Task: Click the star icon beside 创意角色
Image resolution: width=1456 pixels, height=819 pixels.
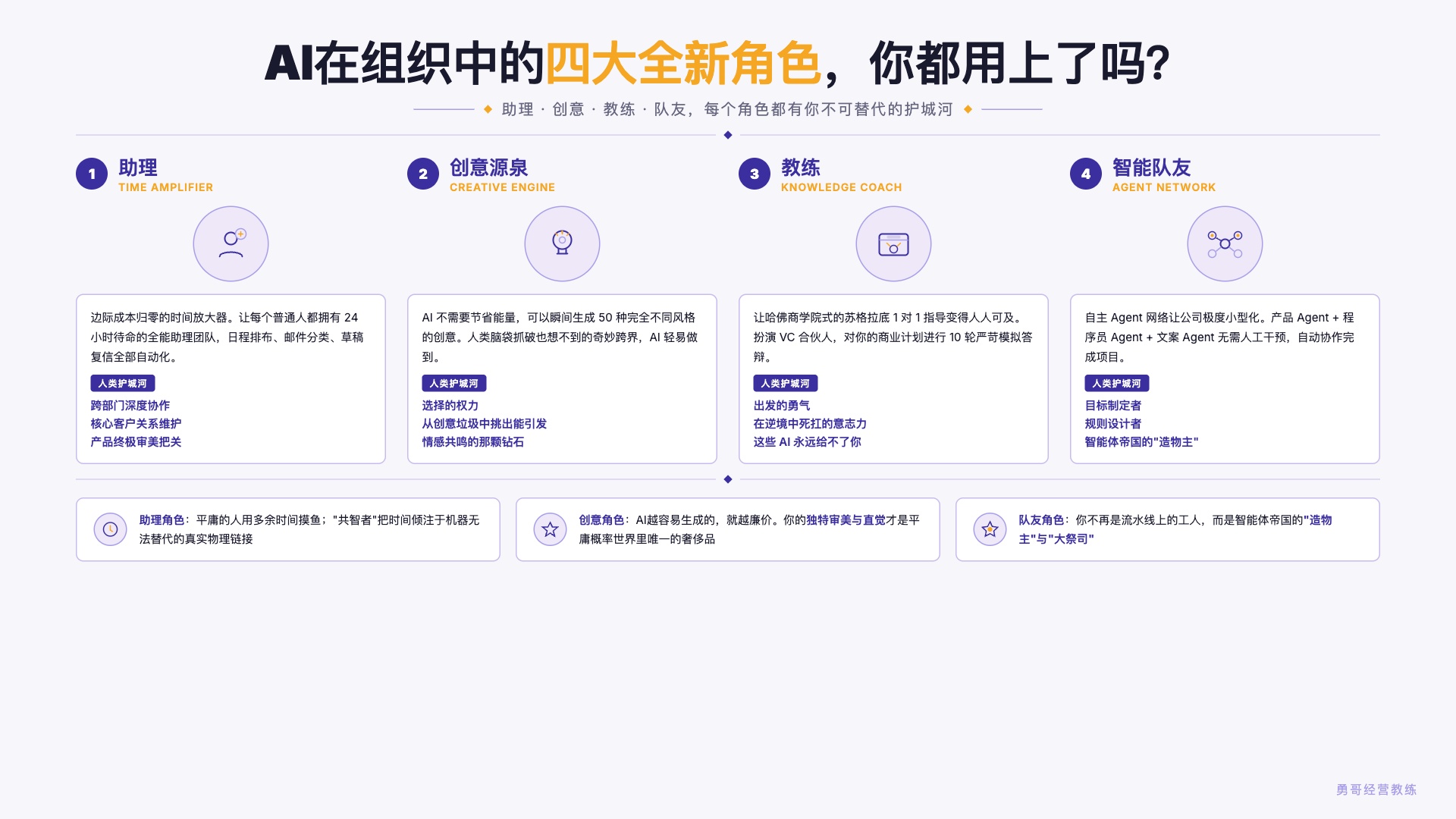Action: coord(550,529)
